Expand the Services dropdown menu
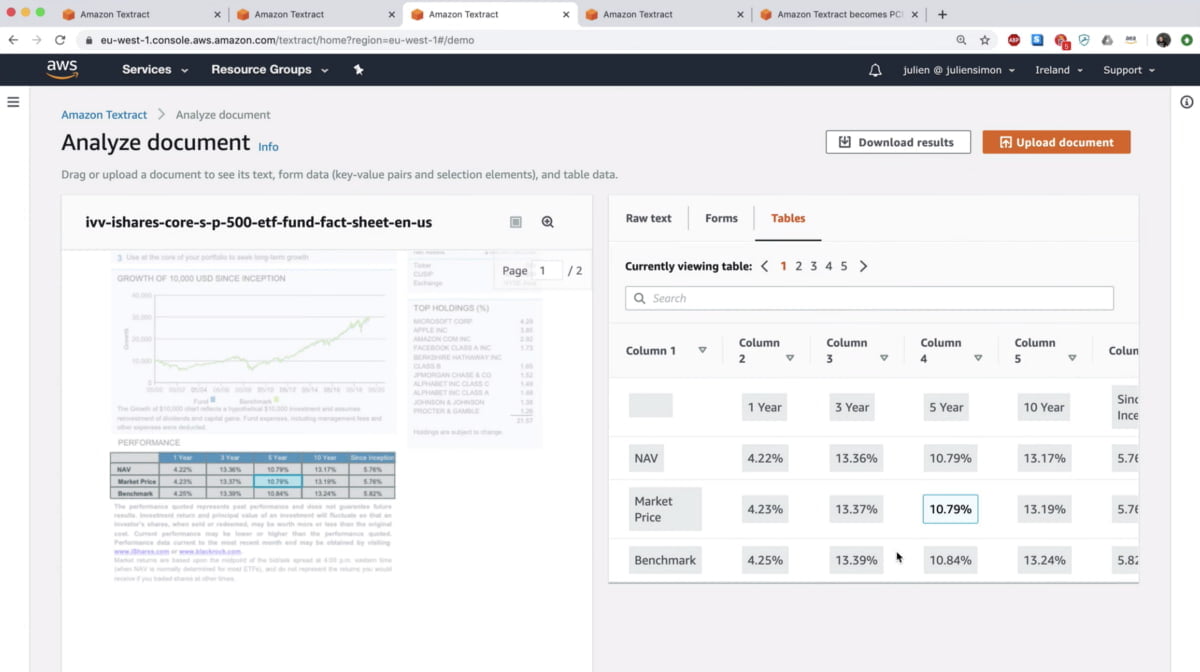The height and width of the screenshot is (672, 1200). [155, 70]
